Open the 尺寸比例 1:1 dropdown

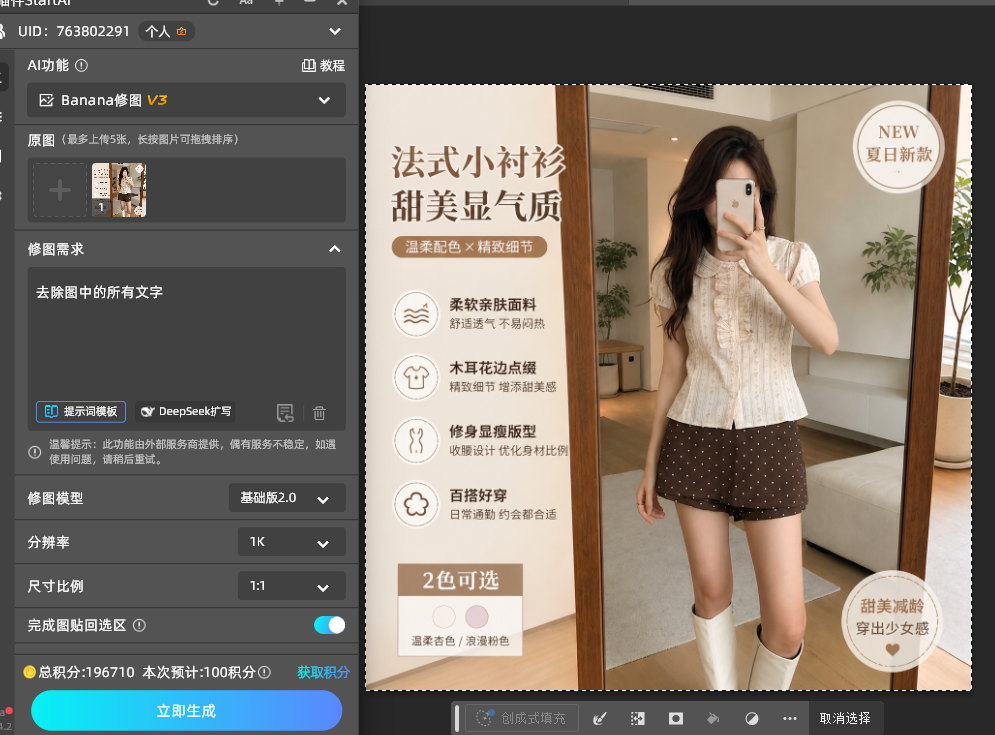tap(291, 586)
